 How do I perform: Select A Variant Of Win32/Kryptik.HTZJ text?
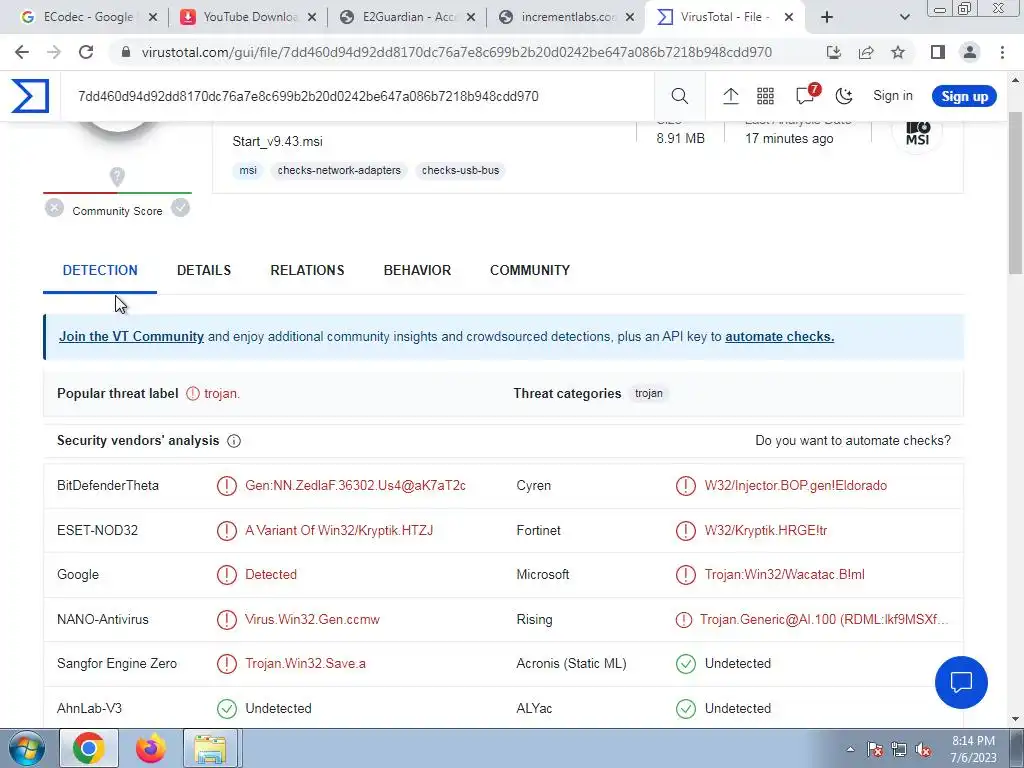pyautogui.click(x=339, y=530)
